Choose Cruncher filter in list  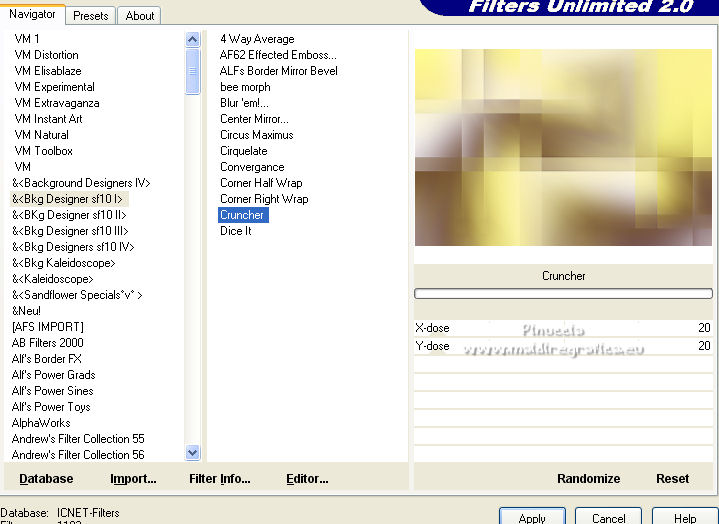[x=243, y=215]
